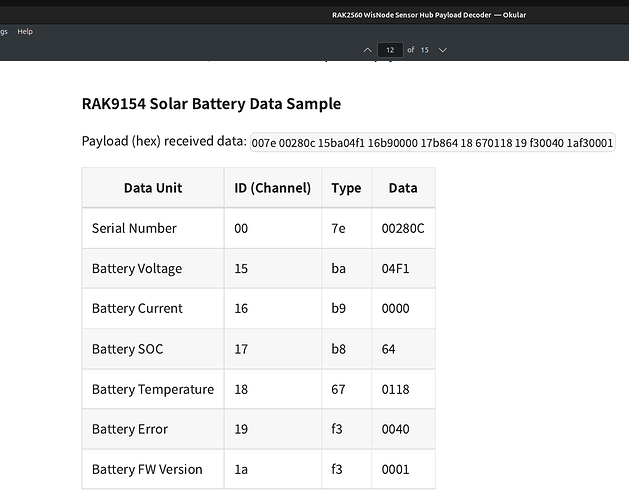The image size is (629, 500).
Task: Click the Data Unit column header
Action: [153, 187]
